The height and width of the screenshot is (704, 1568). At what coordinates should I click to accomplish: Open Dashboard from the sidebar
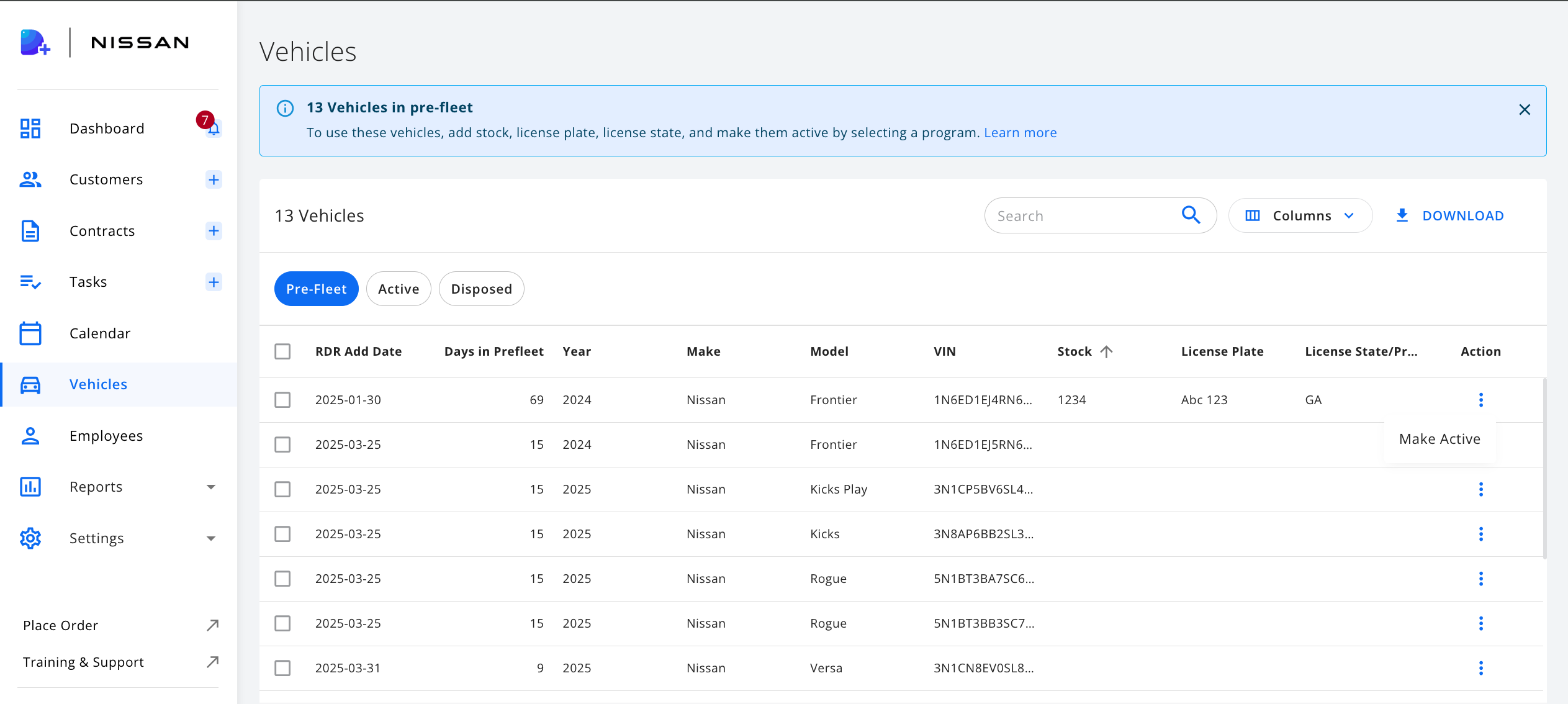pyautogui.click(x=107, y=129)
